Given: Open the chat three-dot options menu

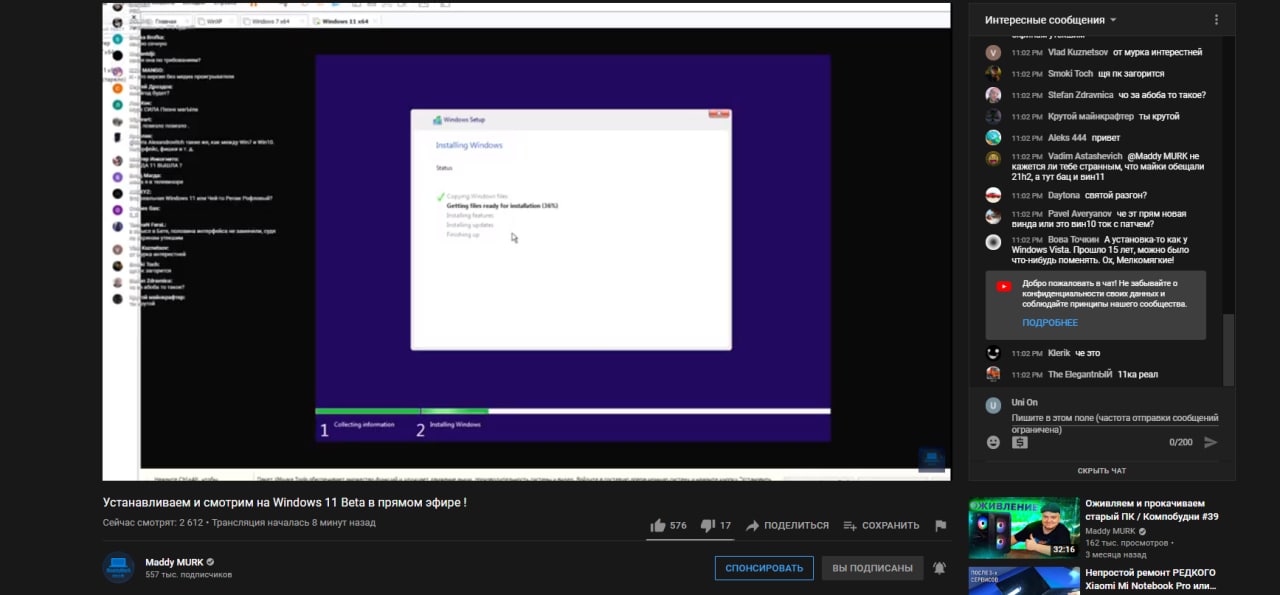Looking at the screenshot, I should click(1216, 20).
